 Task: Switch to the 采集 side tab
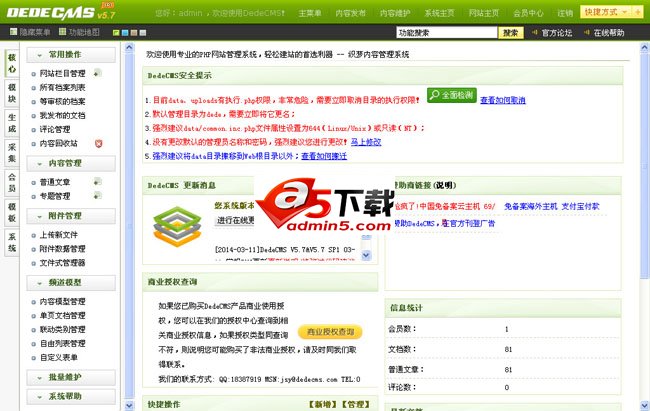[x=12, y=153]
